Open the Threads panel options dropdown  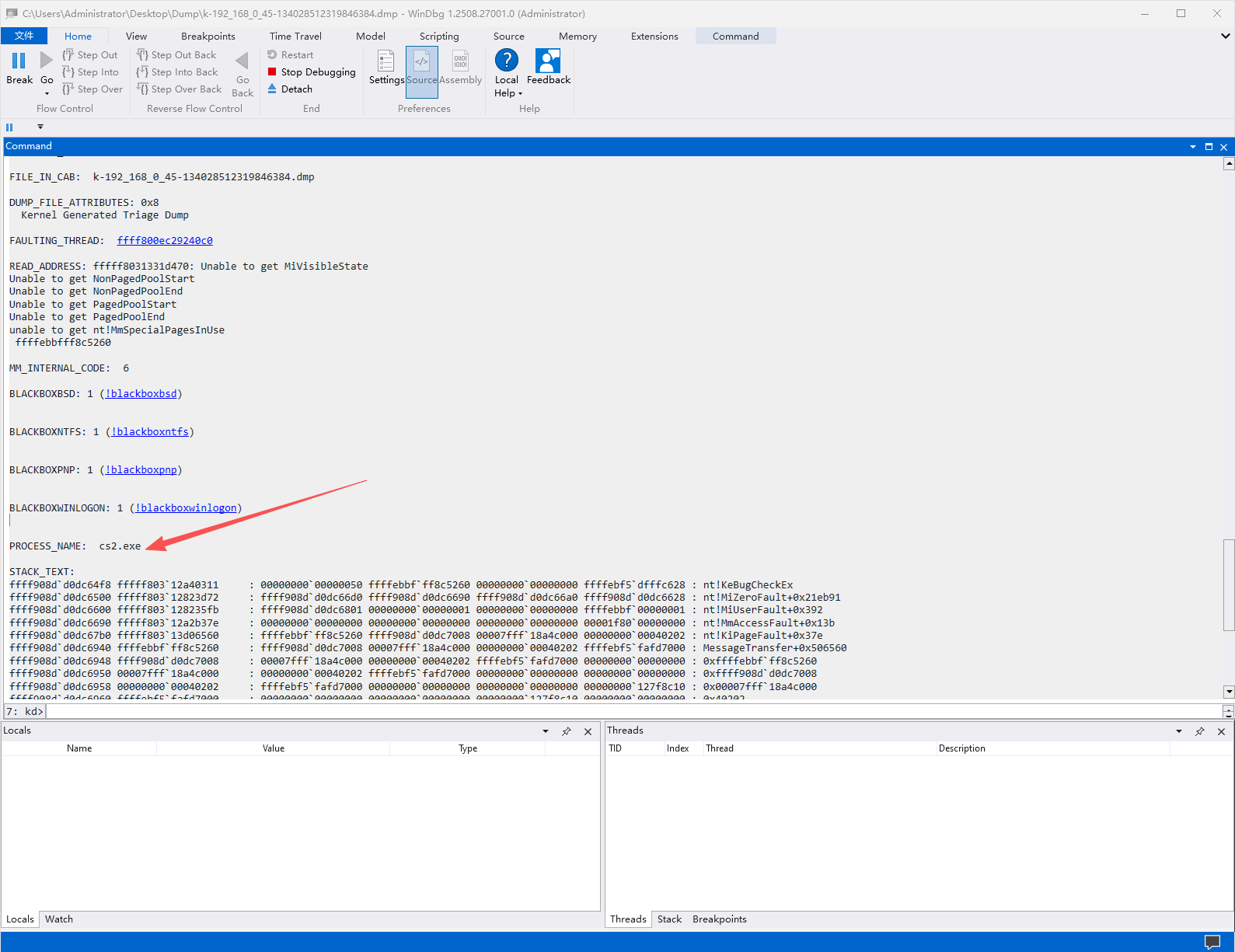1179,731
